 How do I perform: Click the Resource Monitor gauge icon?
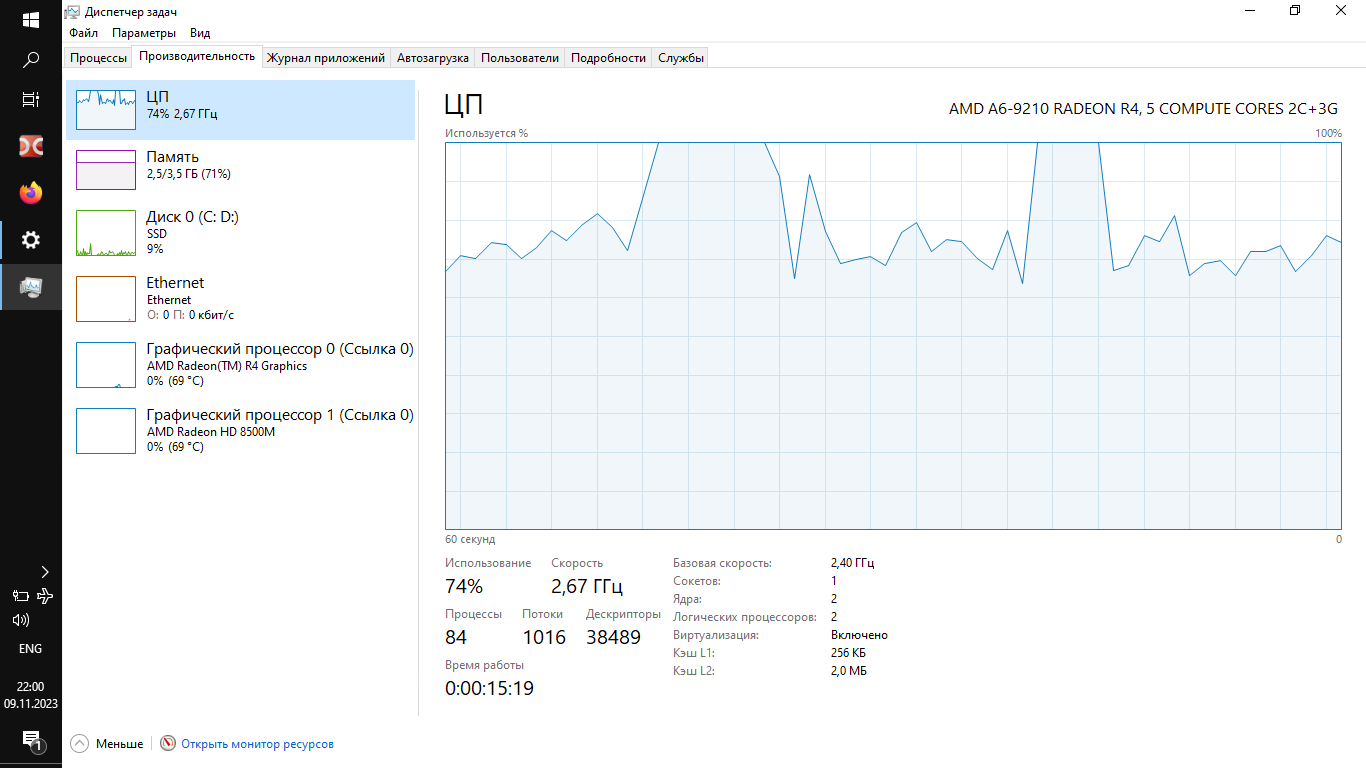pyautogui.click(x=168, y=744)
